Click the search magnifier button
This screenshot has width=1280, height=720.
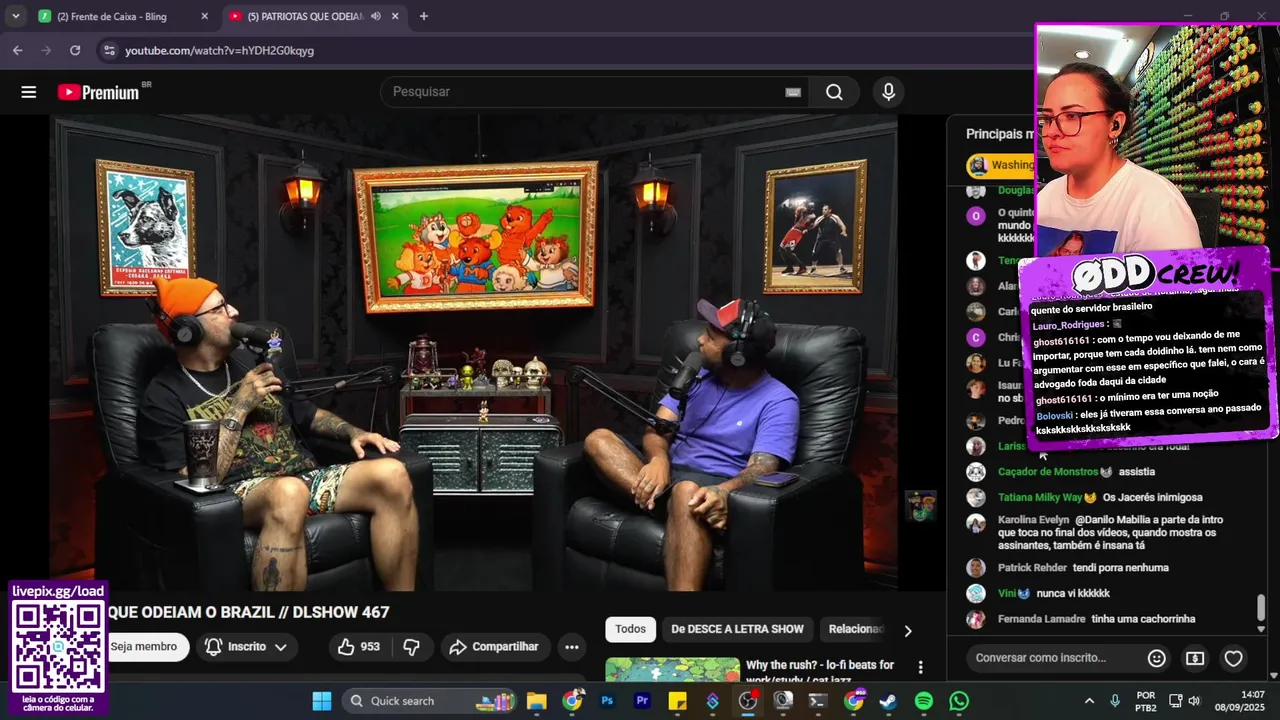(x=834, y=92)
